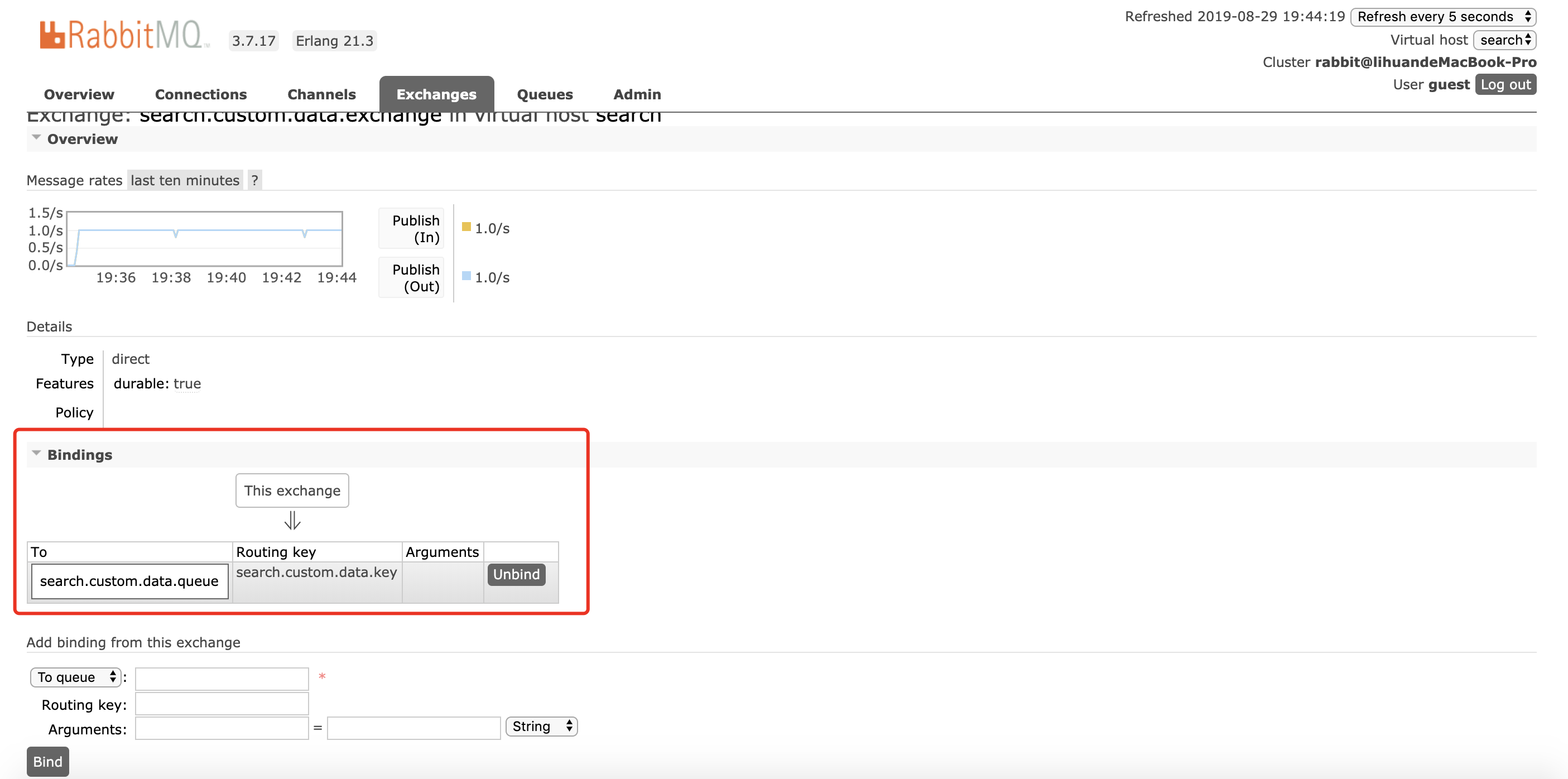Viewport: 1568px width, 779px height.
Task: Focus the Arguments key field
Action: point(222,728)
